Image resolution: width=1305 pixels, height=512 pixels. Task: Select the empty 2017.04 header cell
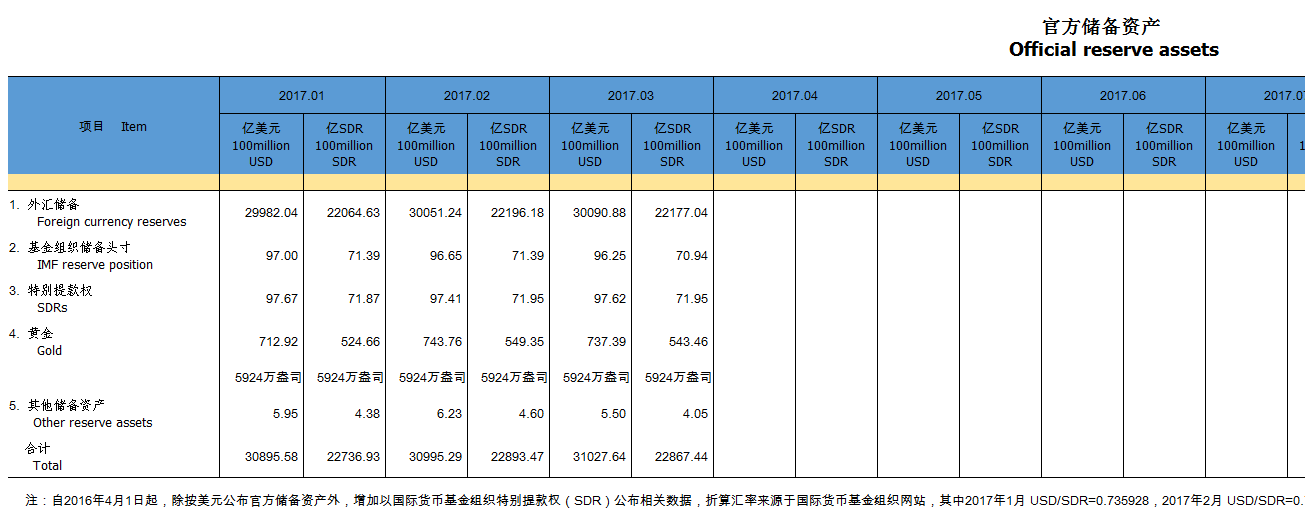(795, 96)
